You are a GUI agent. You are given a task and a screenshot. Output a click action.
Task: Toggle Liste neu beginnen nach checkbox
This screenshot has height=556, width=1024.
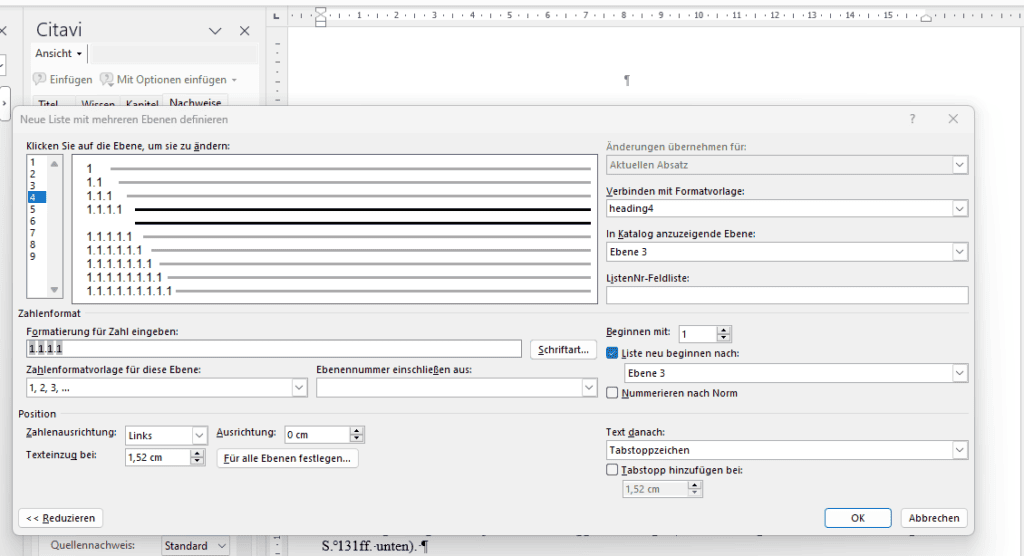pos(613,353)
